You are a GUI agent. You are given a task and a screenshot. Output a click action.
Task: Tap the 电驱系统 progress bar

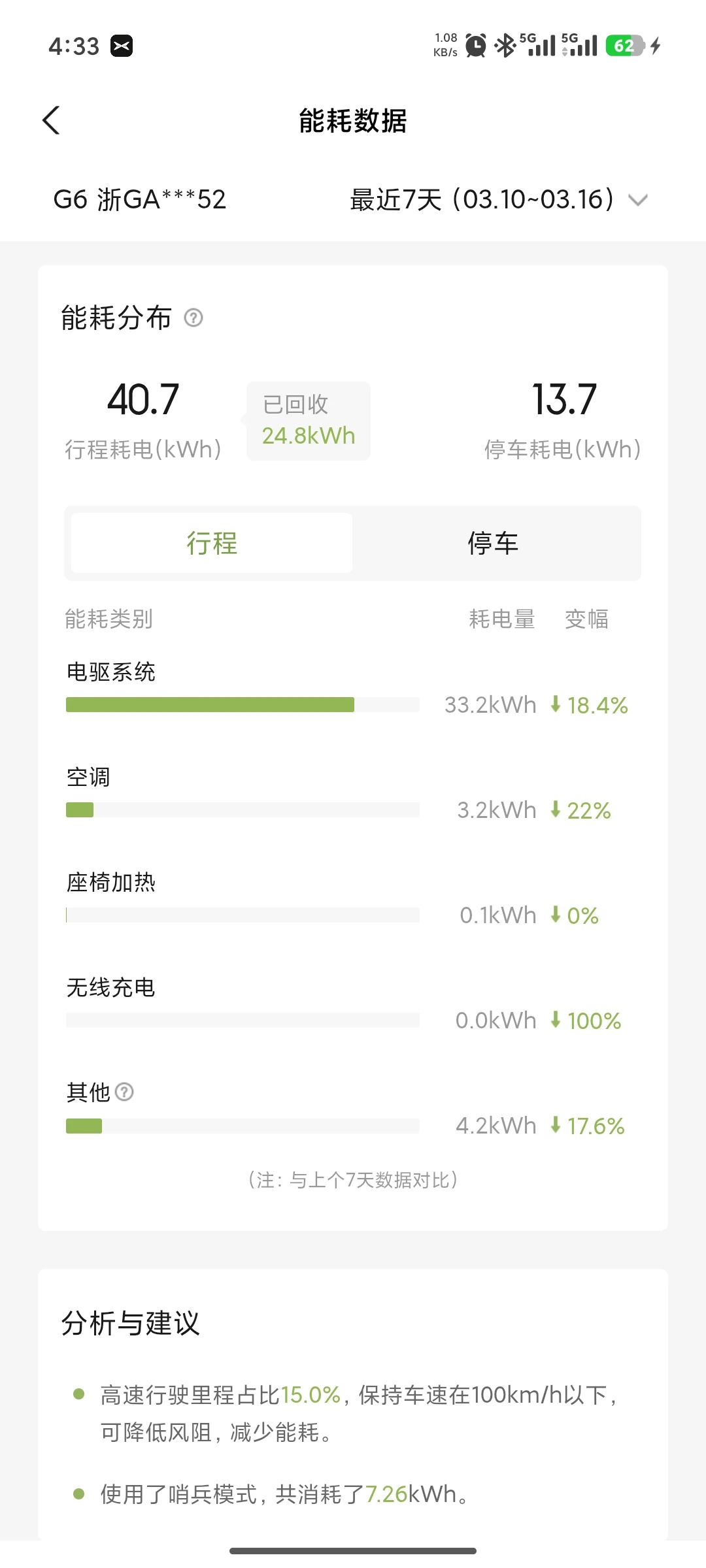tap(243, 704)
